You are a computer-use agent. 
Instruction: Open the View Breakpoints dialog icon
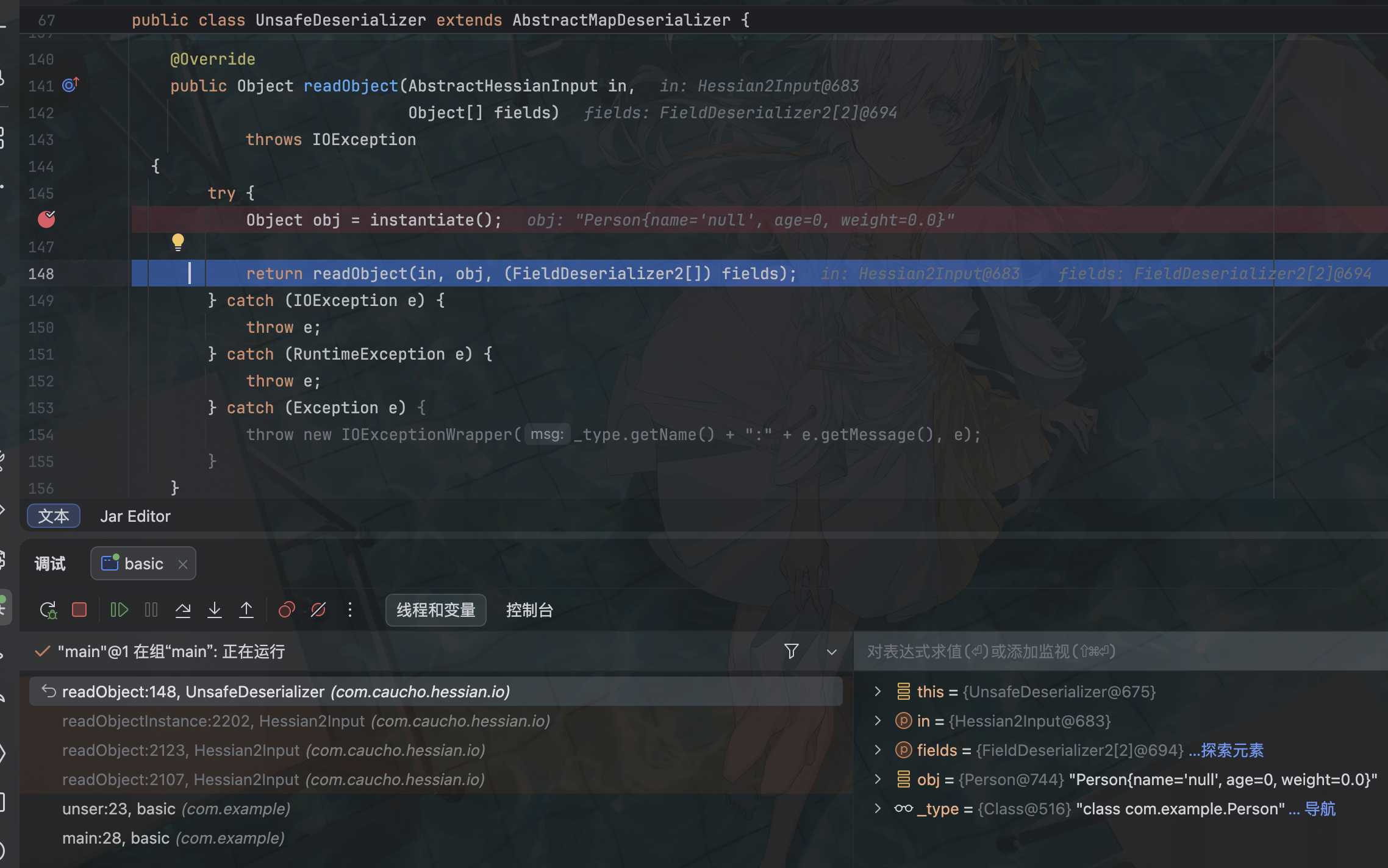(x=287, y=610)
